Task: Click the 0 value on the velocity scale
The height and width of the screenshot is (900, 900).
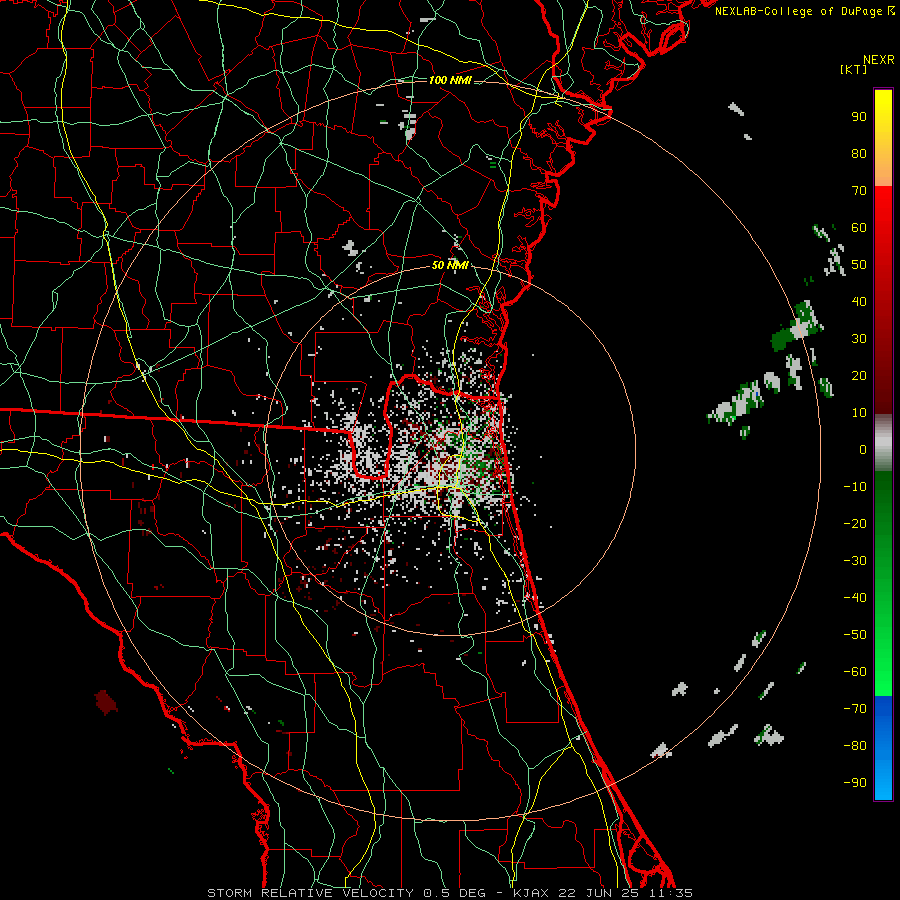Action: point(863,449)
